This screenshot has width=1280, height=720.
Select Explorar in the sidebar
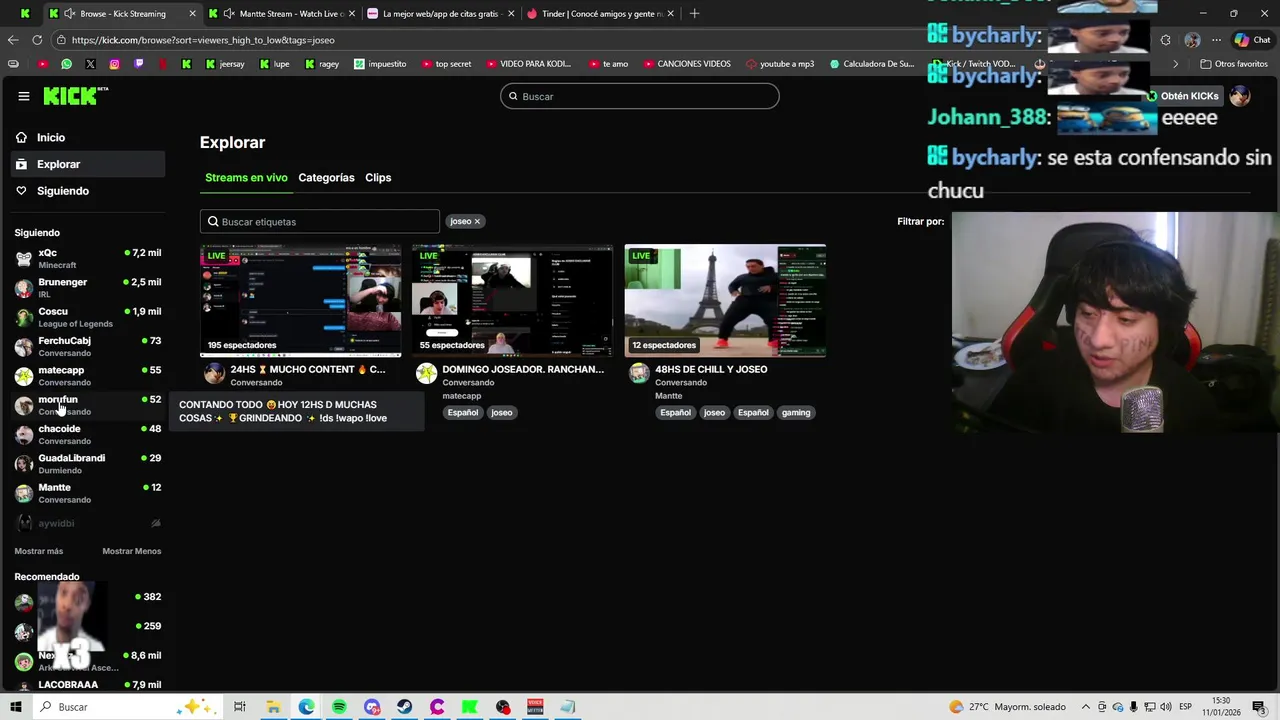click(88, 164)
